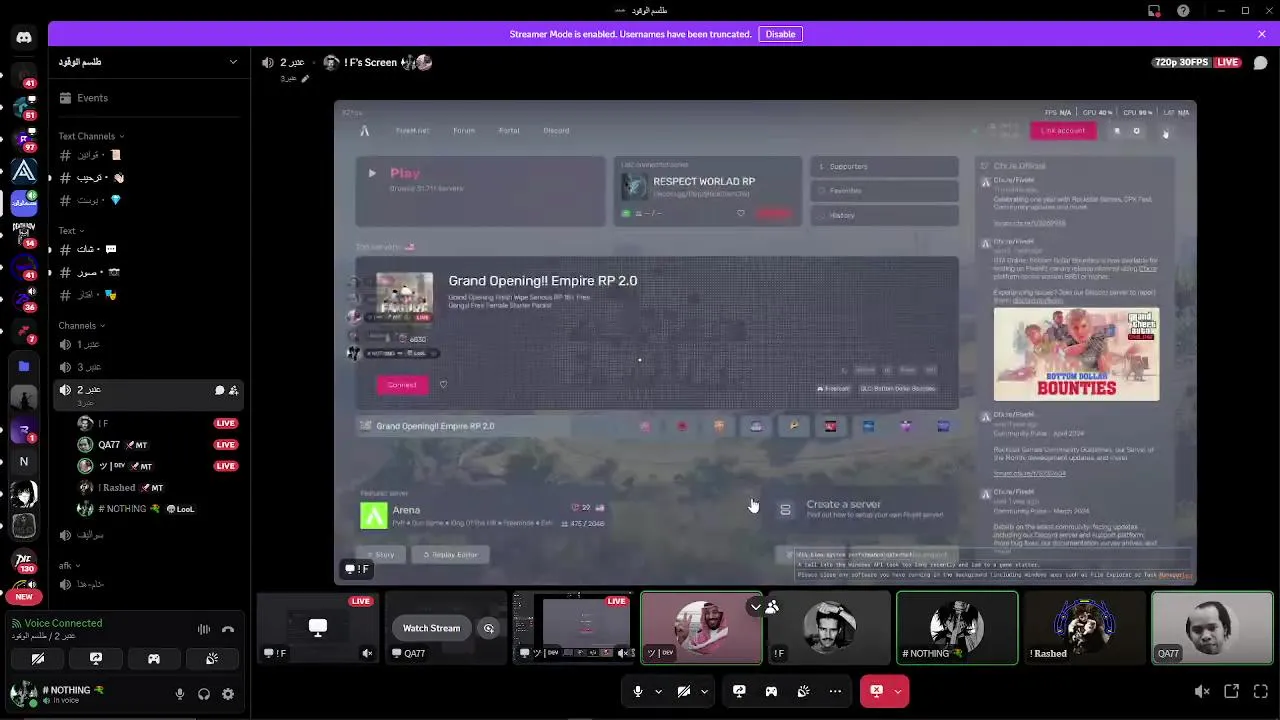Open soundboard from voice panel

tap(212, 659)
